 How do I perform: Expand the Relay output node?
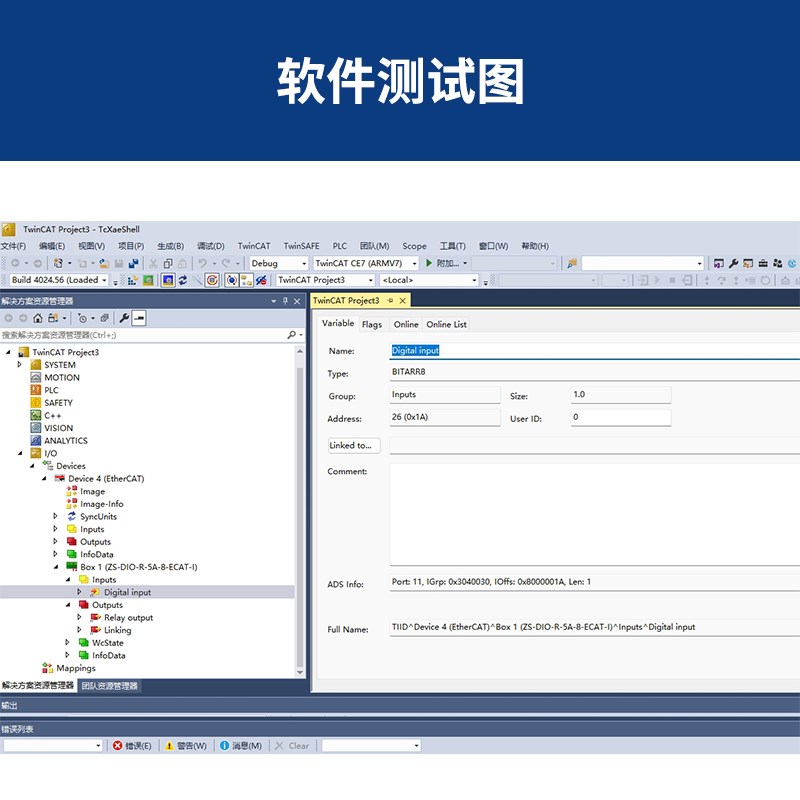pyautogui.click(x=79, y=617)
